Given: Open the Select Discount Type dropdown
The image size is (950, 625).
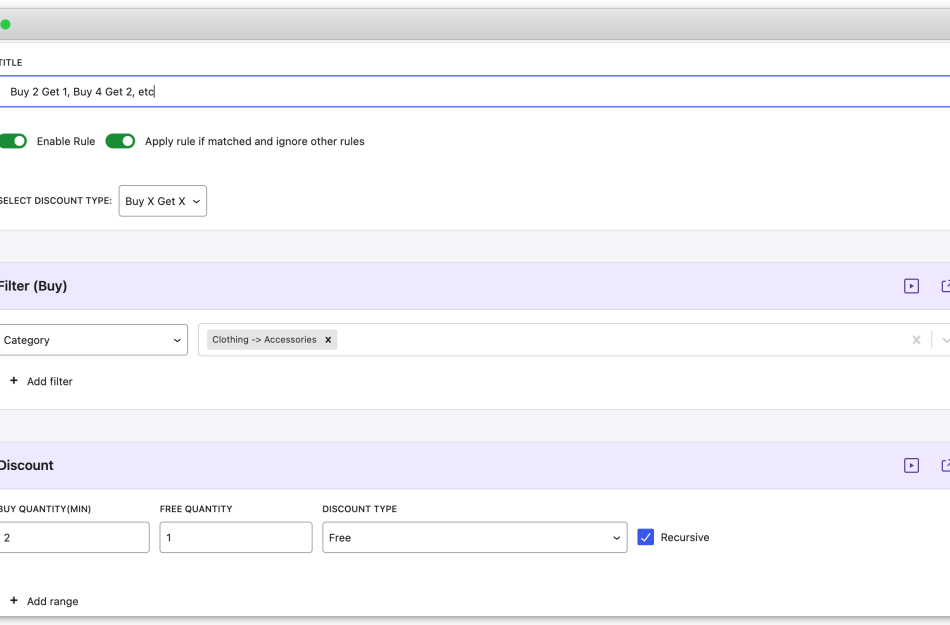Looking at the screenshot, I should [162, 200].
